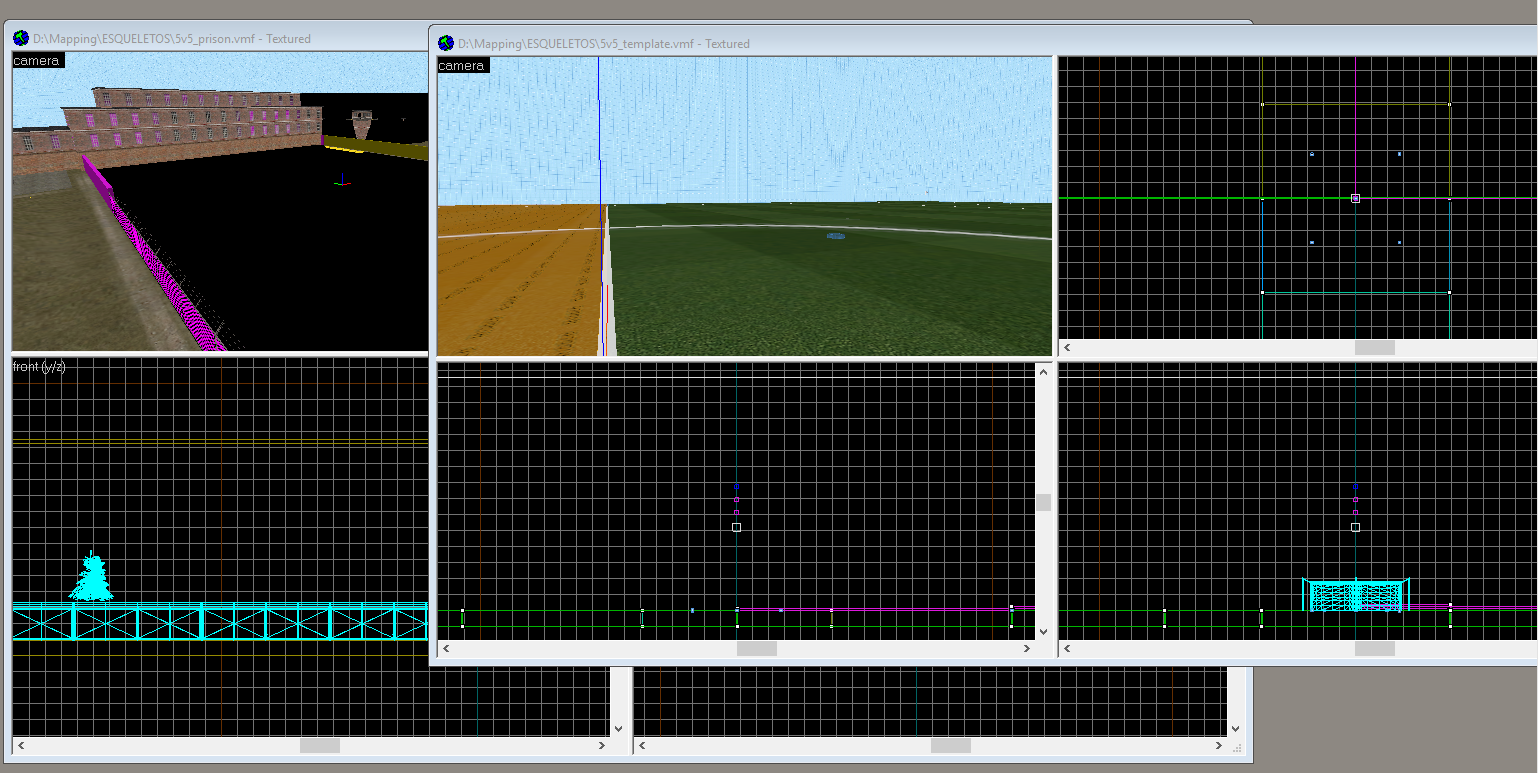This screenshot has height=773, width=1538.
Task: Click left scroll arrow of template top-right view
Action: [1067, 347]
